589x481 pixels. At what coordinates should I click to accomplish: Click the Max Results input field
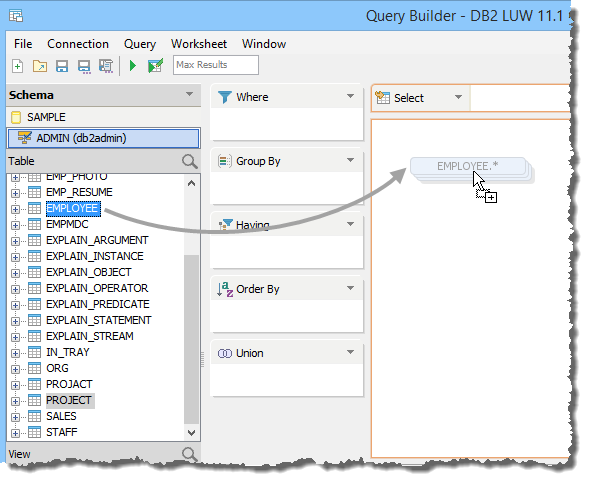[x=216, y=65]
